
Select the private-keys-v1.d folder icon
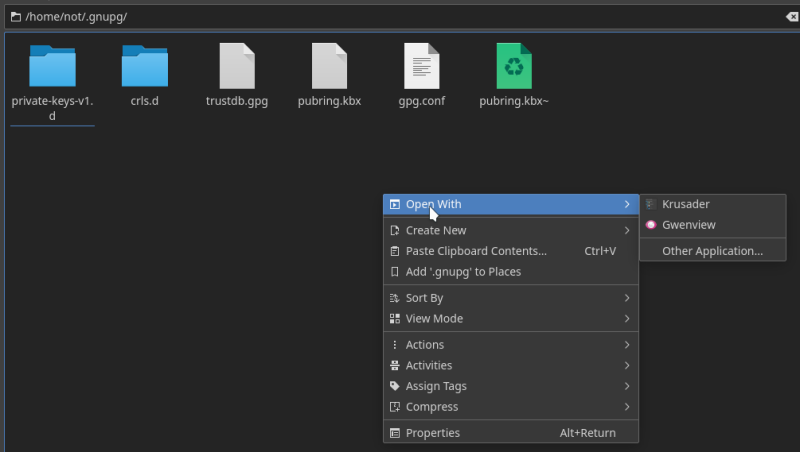(53, 66)
